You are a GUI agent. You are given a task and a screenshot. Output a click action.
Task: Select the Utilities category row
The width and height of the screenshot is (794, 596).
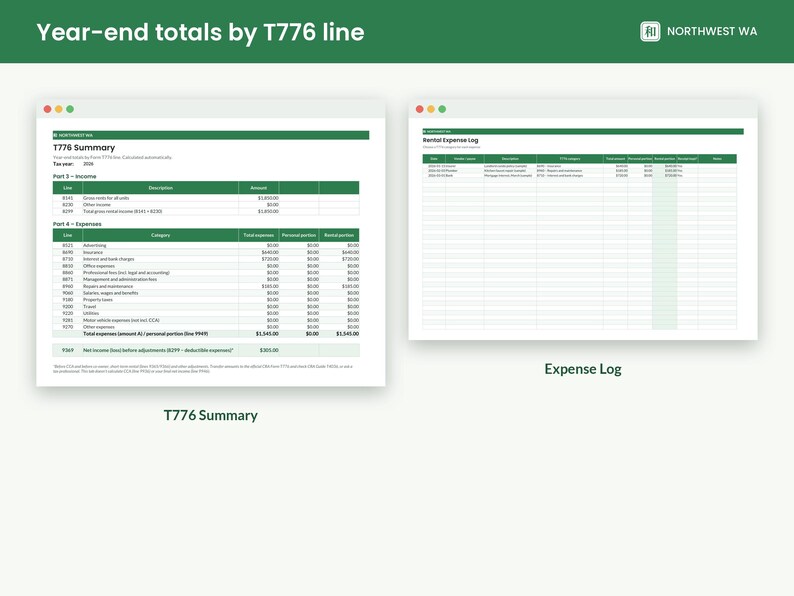tap(206, 313)
